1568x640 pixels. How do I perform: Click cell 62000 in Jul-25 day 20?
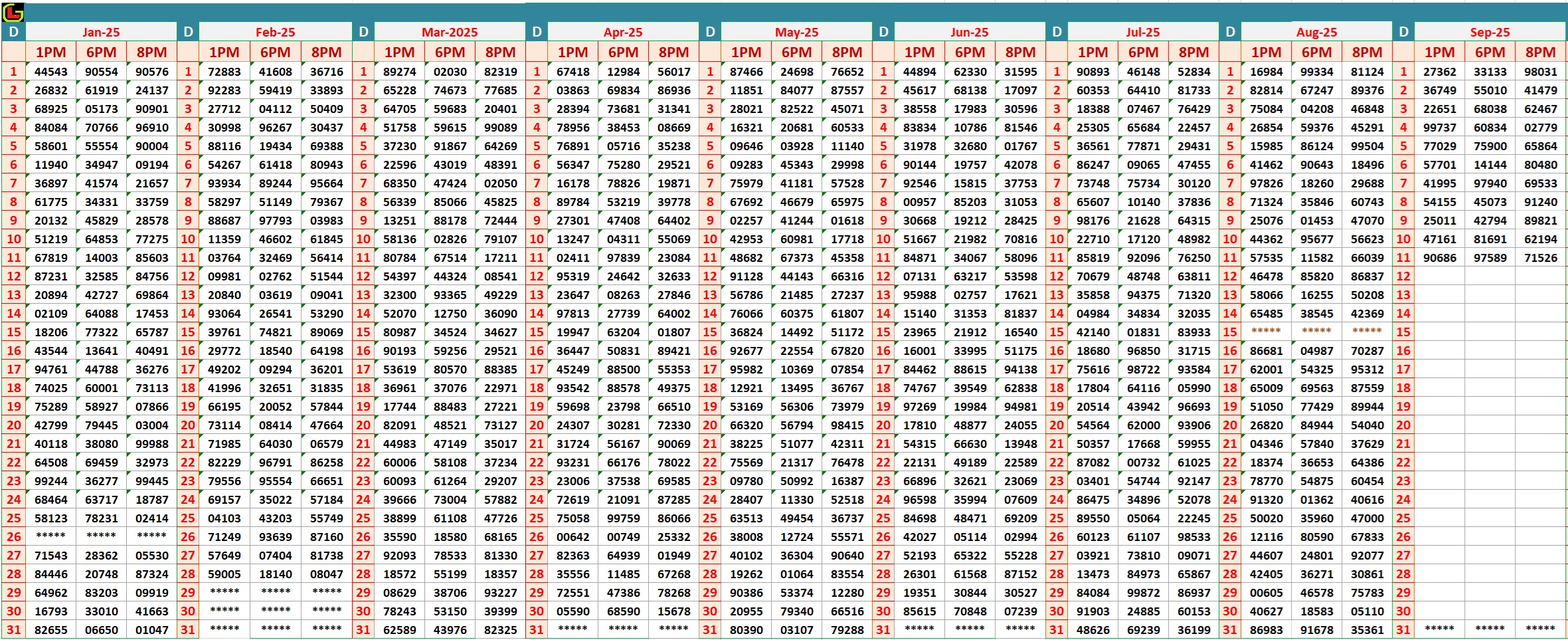(1143, 425)
